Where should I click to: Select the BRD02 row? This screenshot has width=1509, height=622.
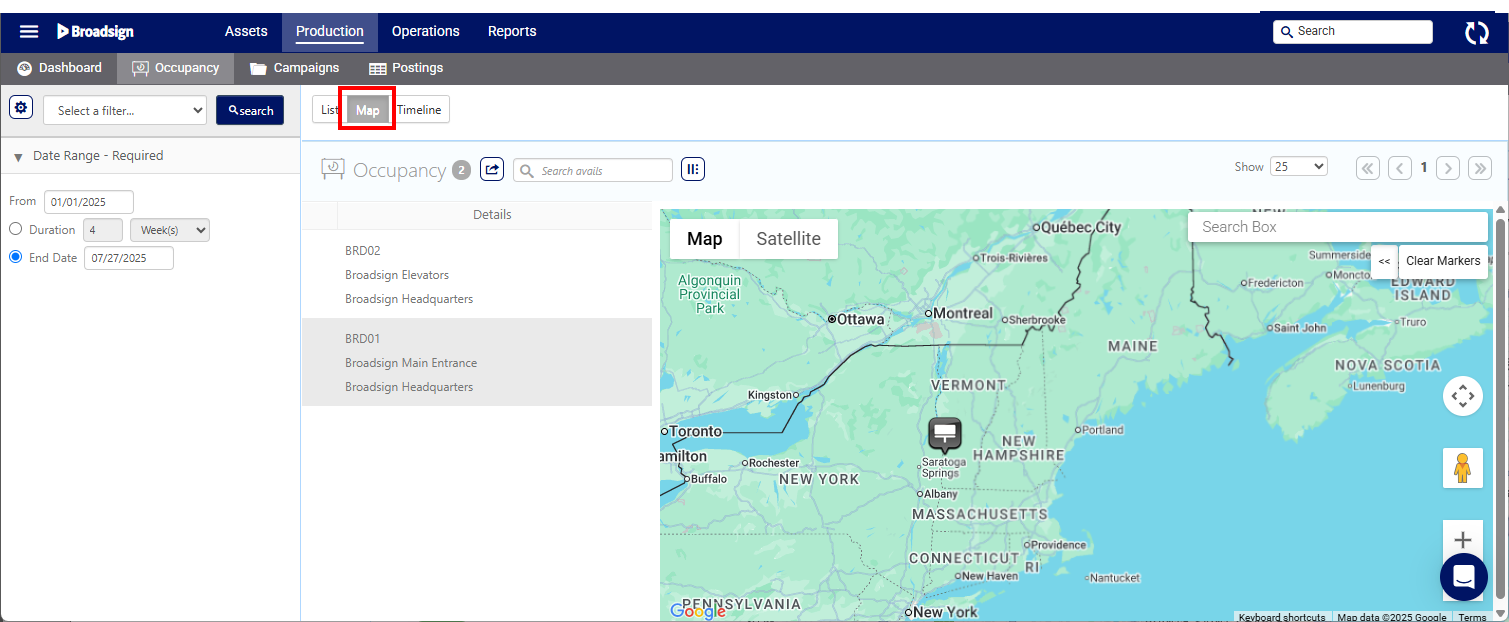tap(477, 275)
